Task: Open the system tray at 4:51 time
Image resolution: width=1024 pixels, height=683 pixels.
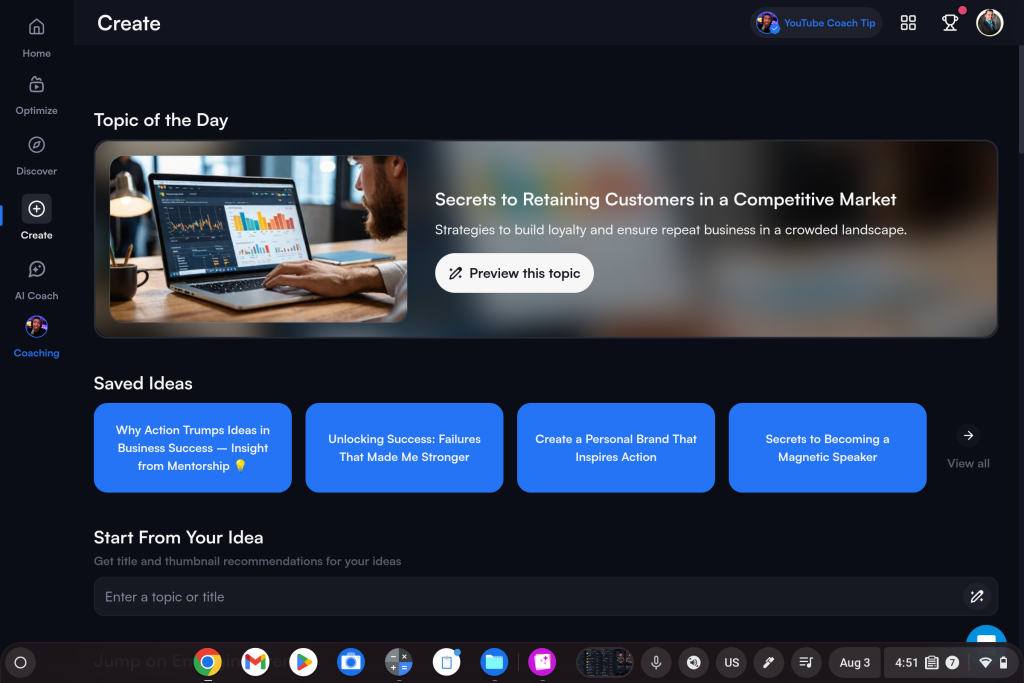Action: [950, 662]
